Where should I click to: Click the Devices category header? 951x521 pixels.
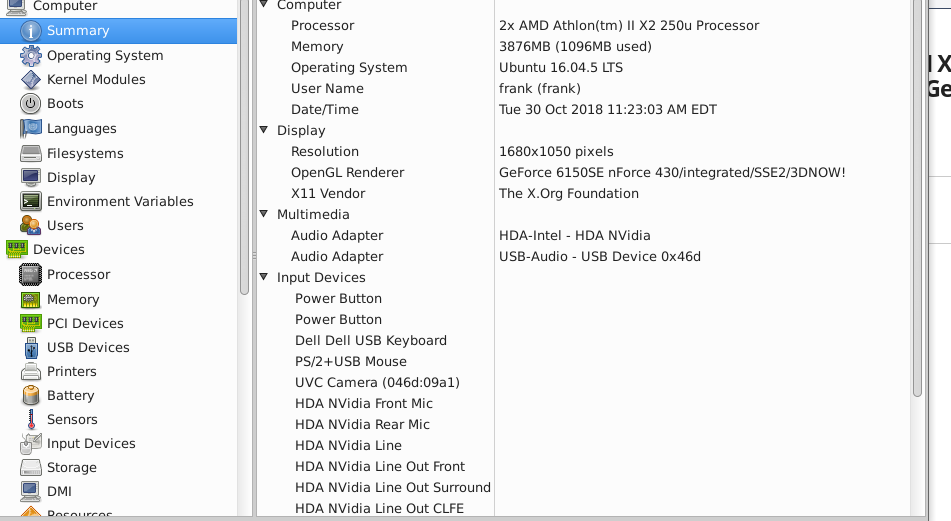pyautogui.click(x=58, y=250)
